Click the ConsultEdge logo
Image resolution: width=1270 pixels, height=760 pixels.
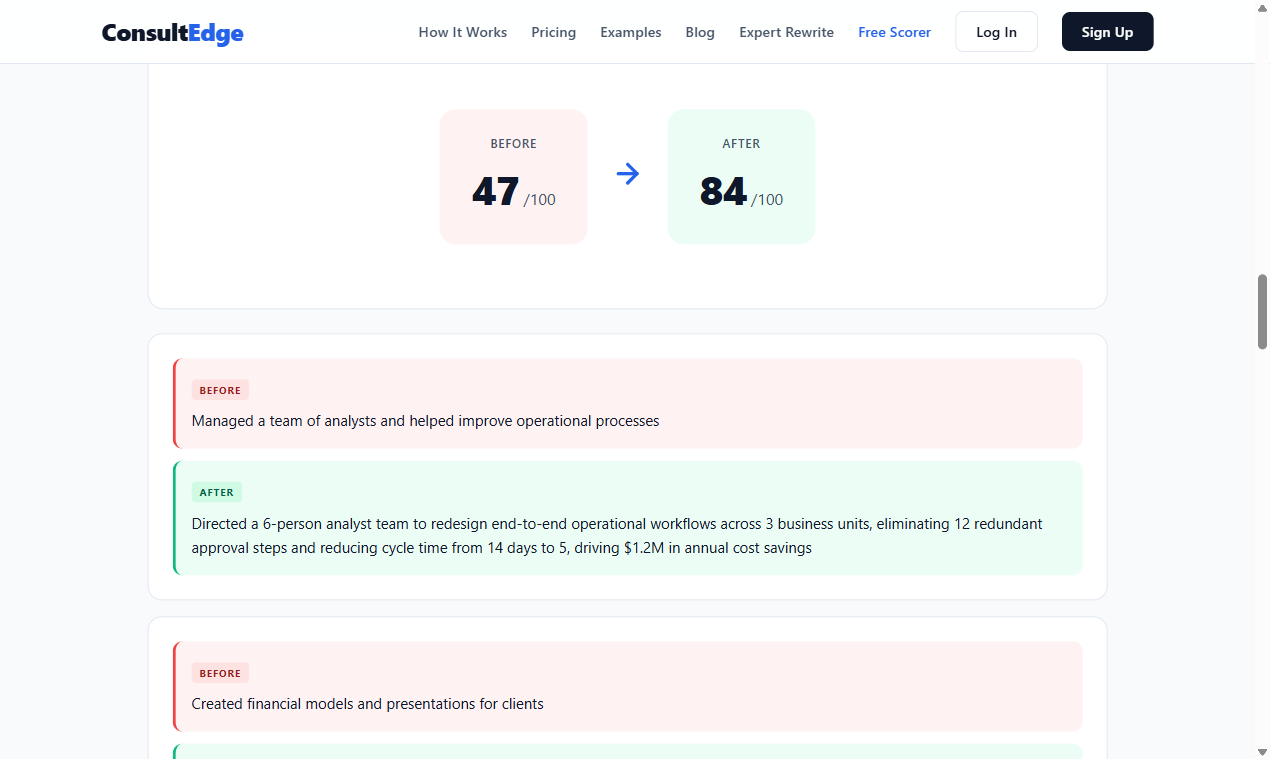[172, 33]
